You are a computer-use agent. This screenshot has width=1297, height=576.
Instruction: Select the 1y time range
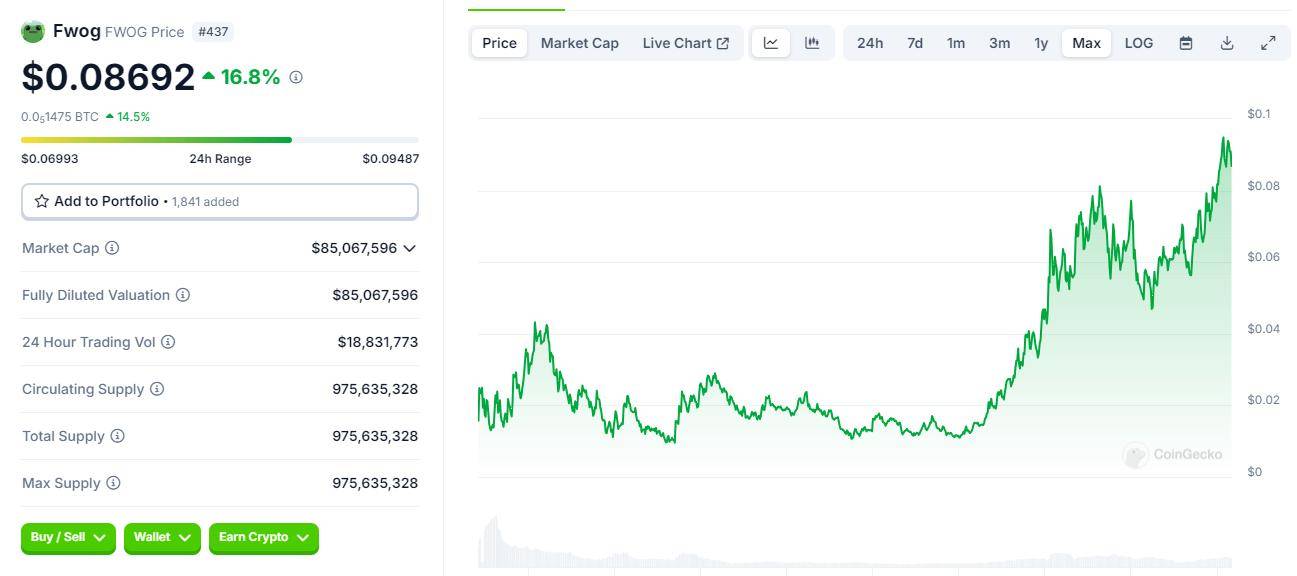[1041, 43]
